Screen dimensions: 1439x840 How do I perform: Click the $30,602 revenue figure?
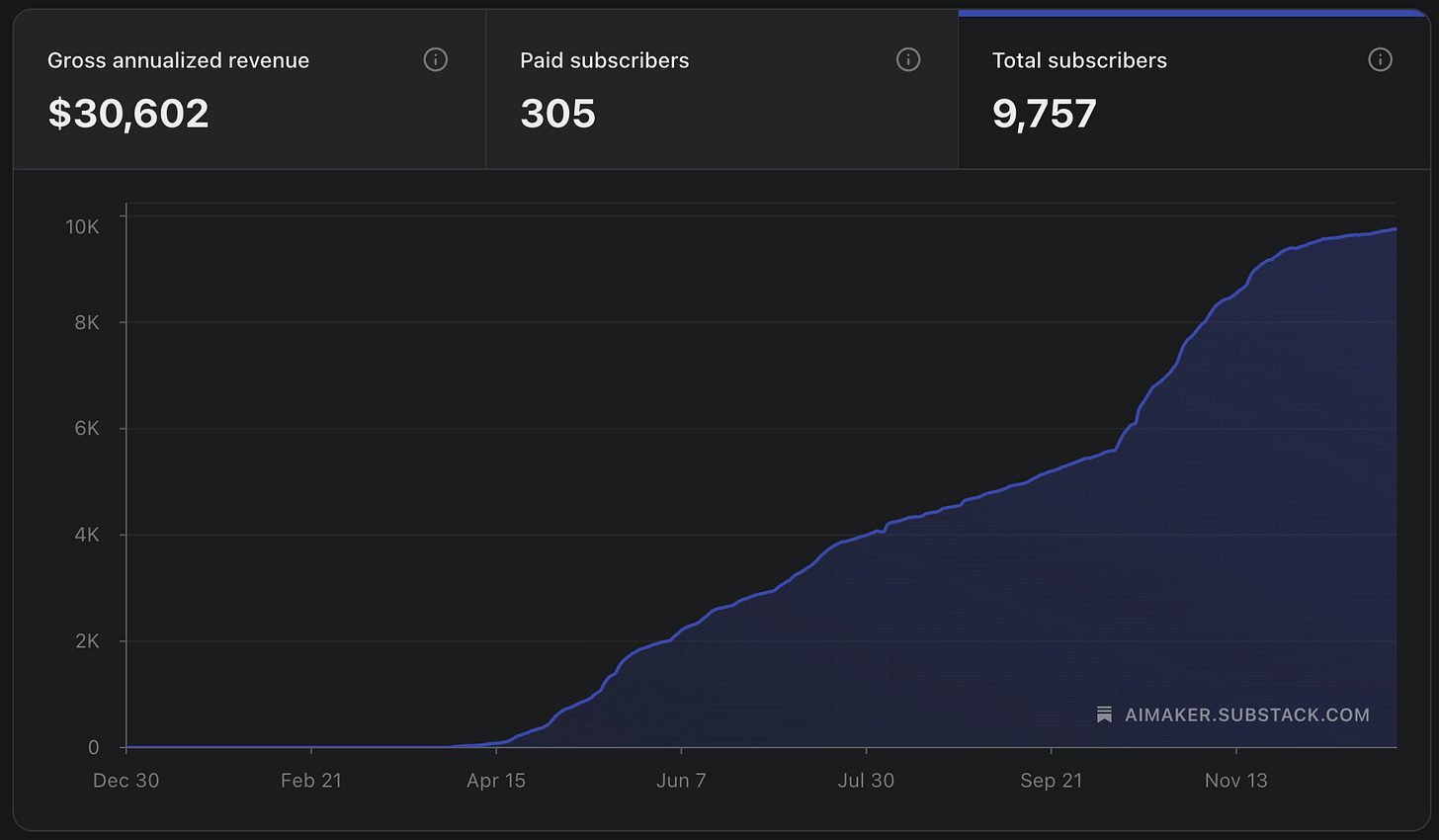tap(127, 113)
